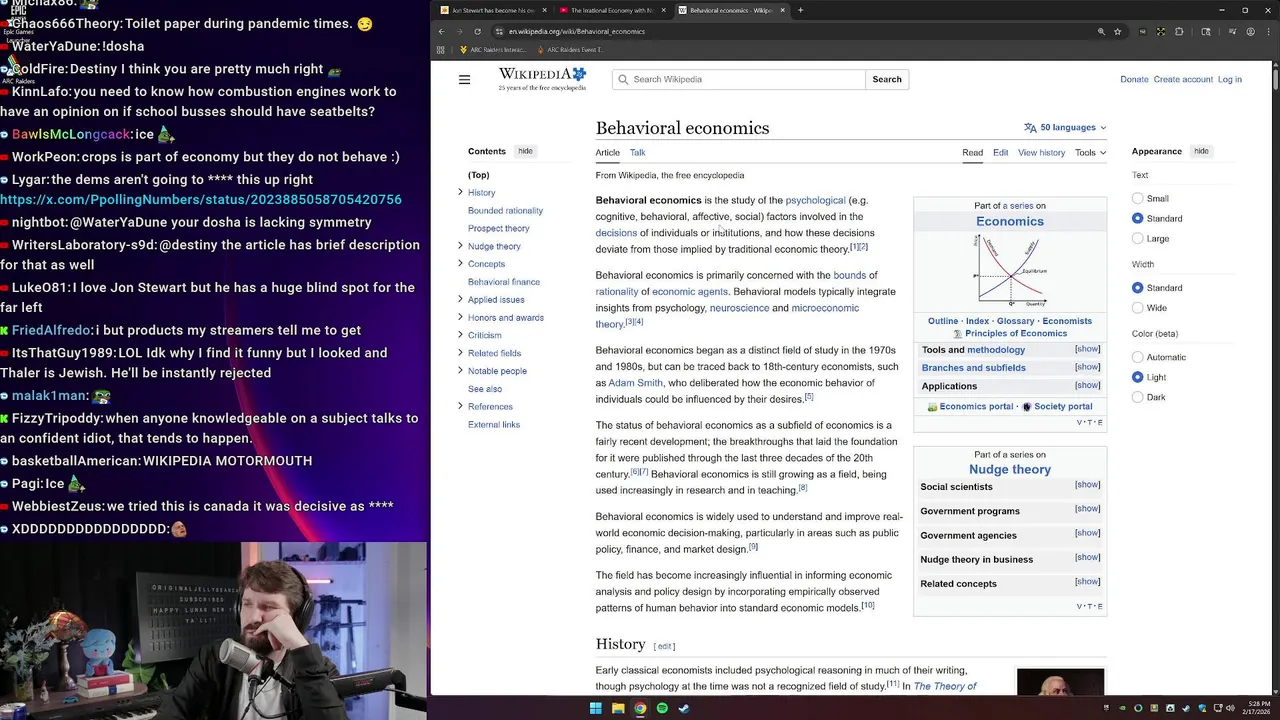Expand Concepts subsection in Contents
Screen dimensions: 1280x720
pyautogui.click(x=460, y=264)
